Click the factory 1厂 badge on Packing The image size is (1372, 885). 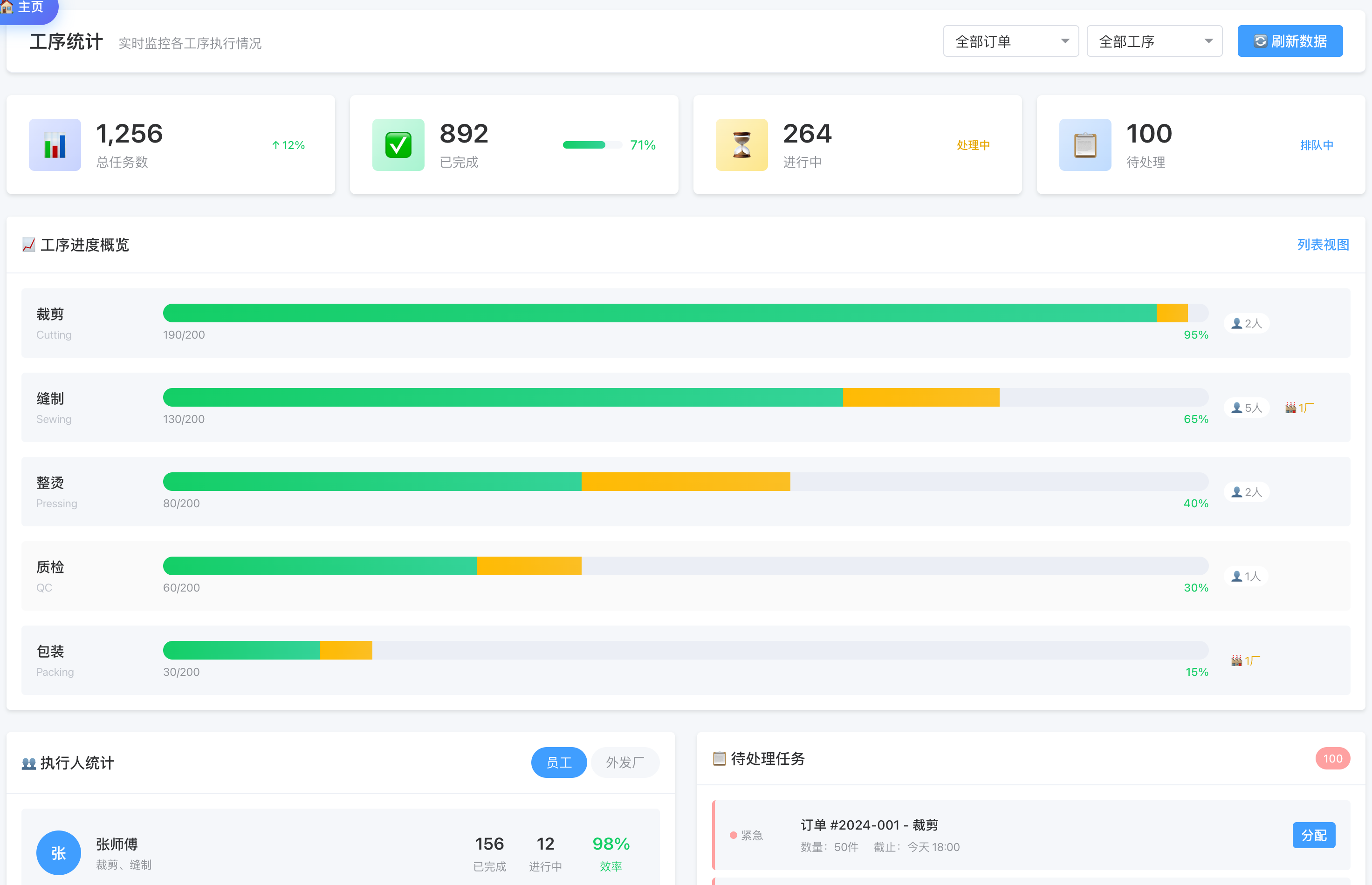(1246, 660)
